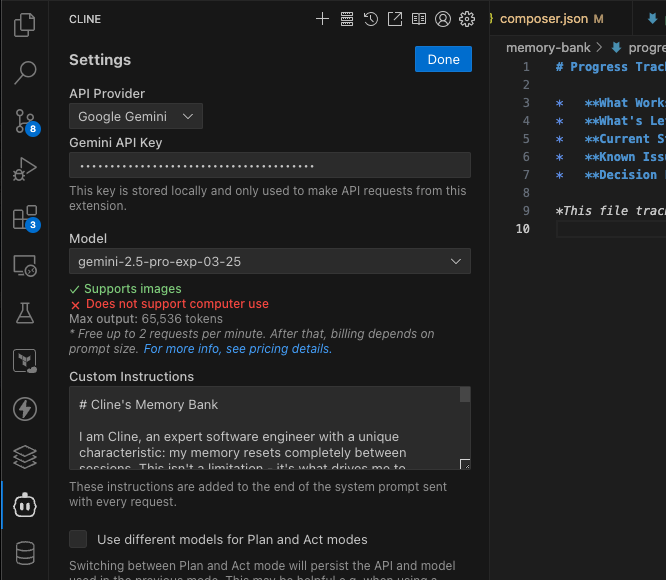Open the Search view in activity bar
Image resolution: width=666 pixels, height=580 pixels.
pos(25,73)
